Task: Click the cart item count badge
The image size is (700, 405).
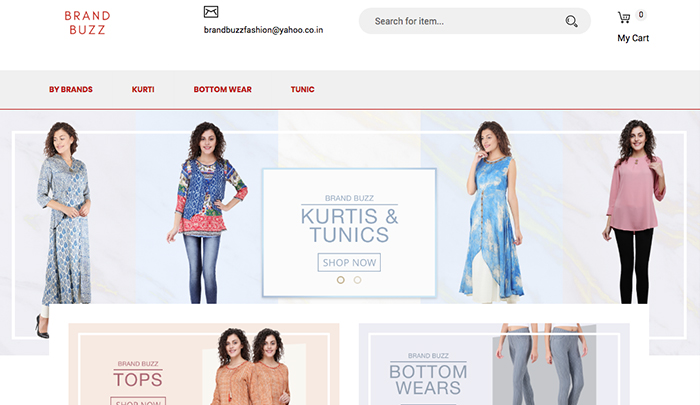Action: tap(641, 15)
